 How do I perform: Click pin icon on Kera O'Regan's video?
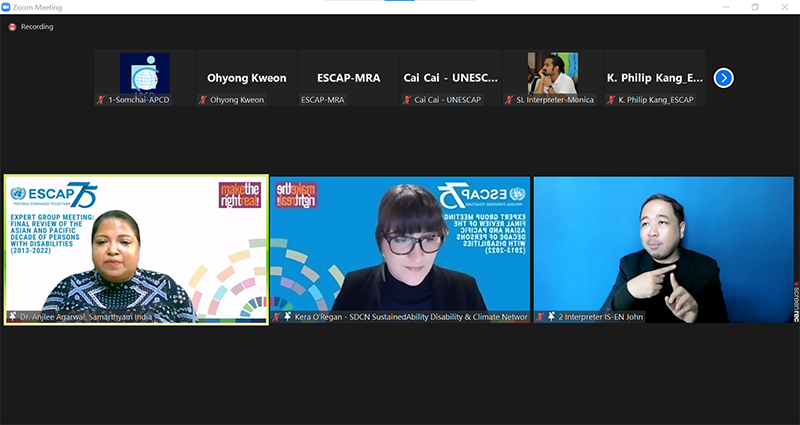tap(288, 317)
